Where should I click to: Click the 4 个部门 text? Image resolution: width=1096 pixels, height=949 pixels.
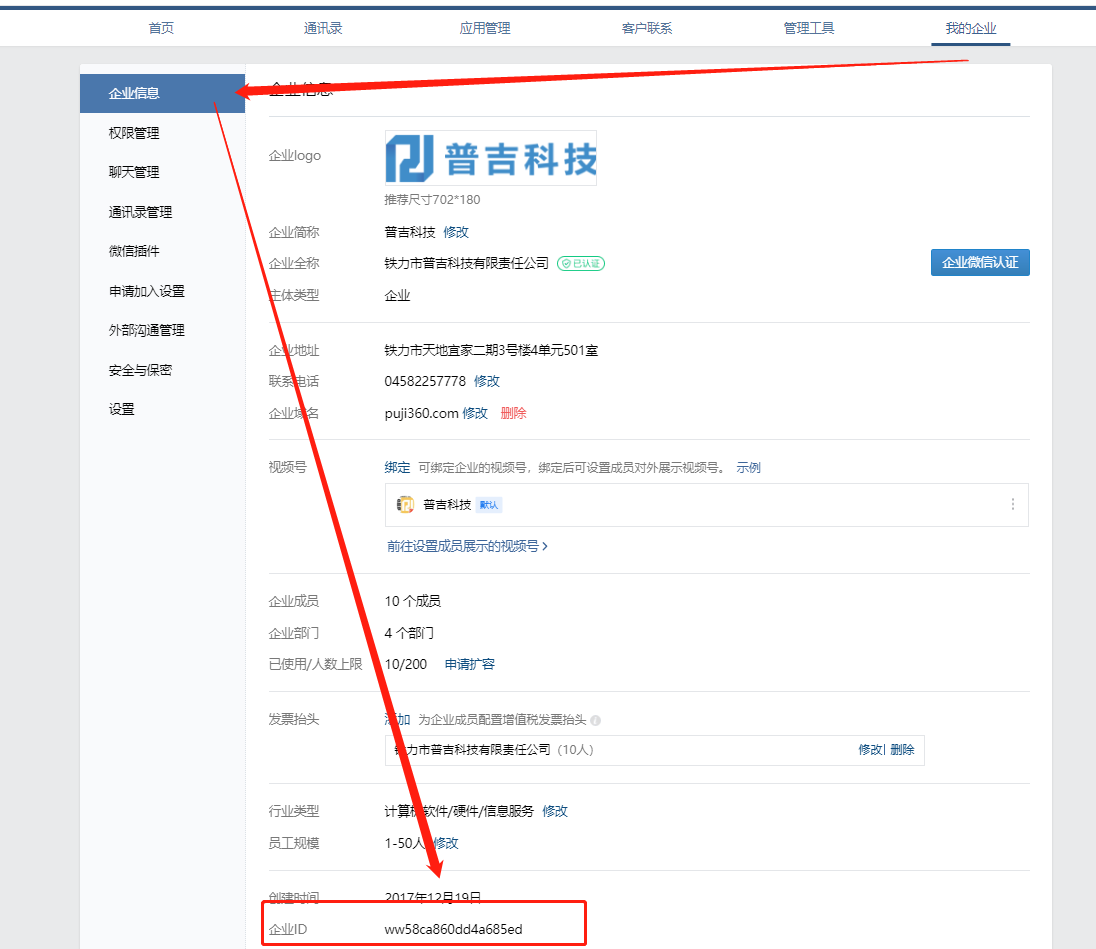coord(409,633)
